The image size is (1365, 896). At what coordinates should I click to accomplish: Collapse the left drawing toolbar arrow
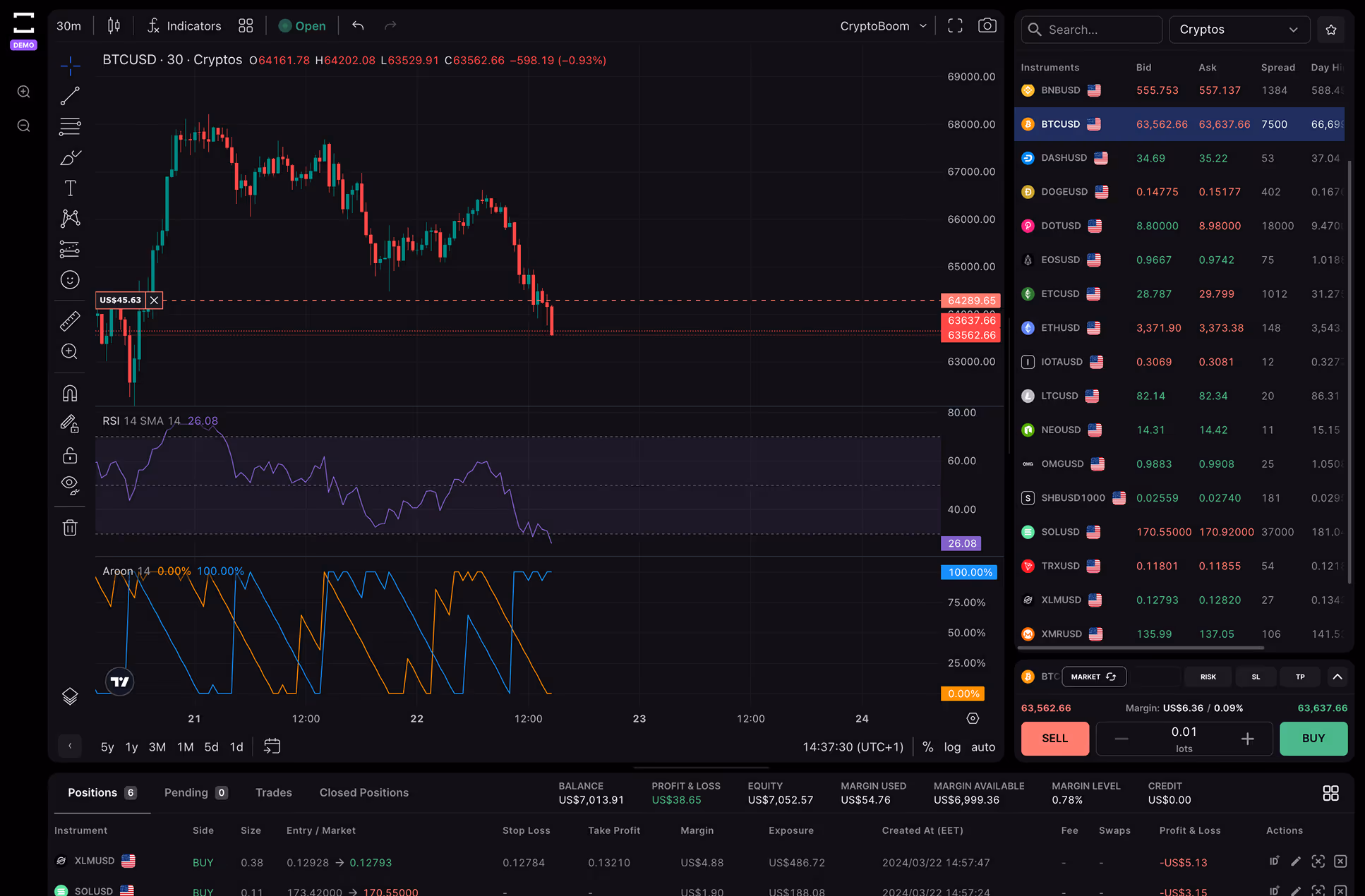tap(70, 746)
